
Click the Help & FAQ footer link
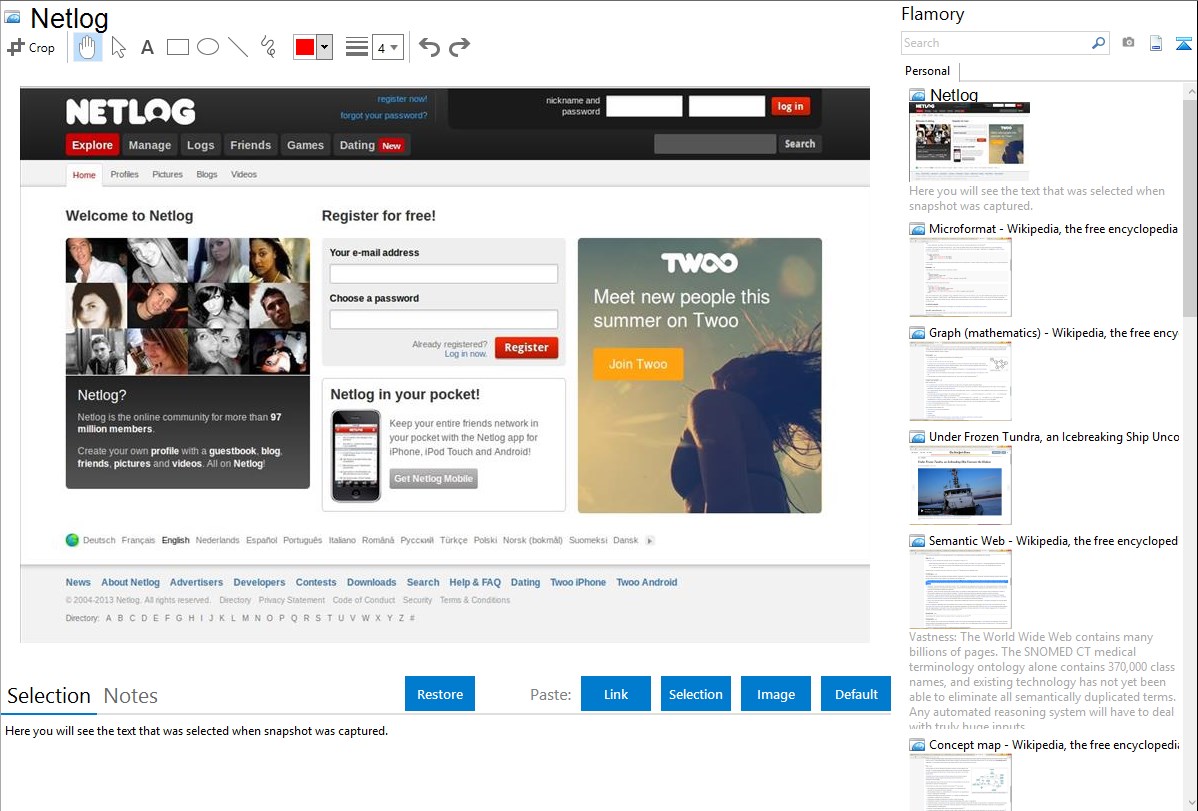(x=474, y=582)
